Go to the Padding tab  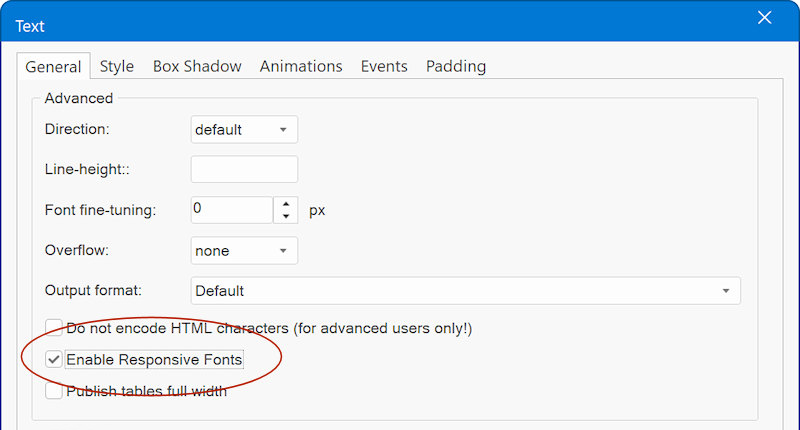click(455, 67)
